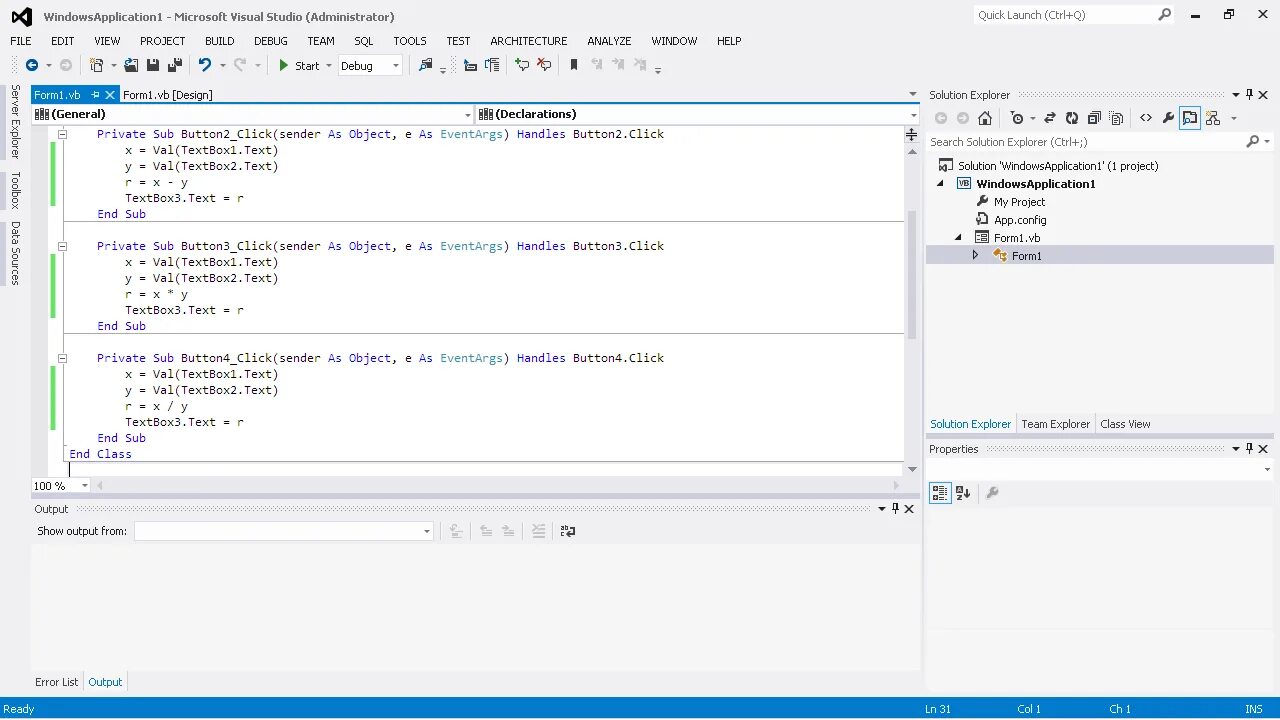Toggle a bookmark on the current line
Image resolution: width=1280 pixels, height=720 pixels.
pos(572,65)
